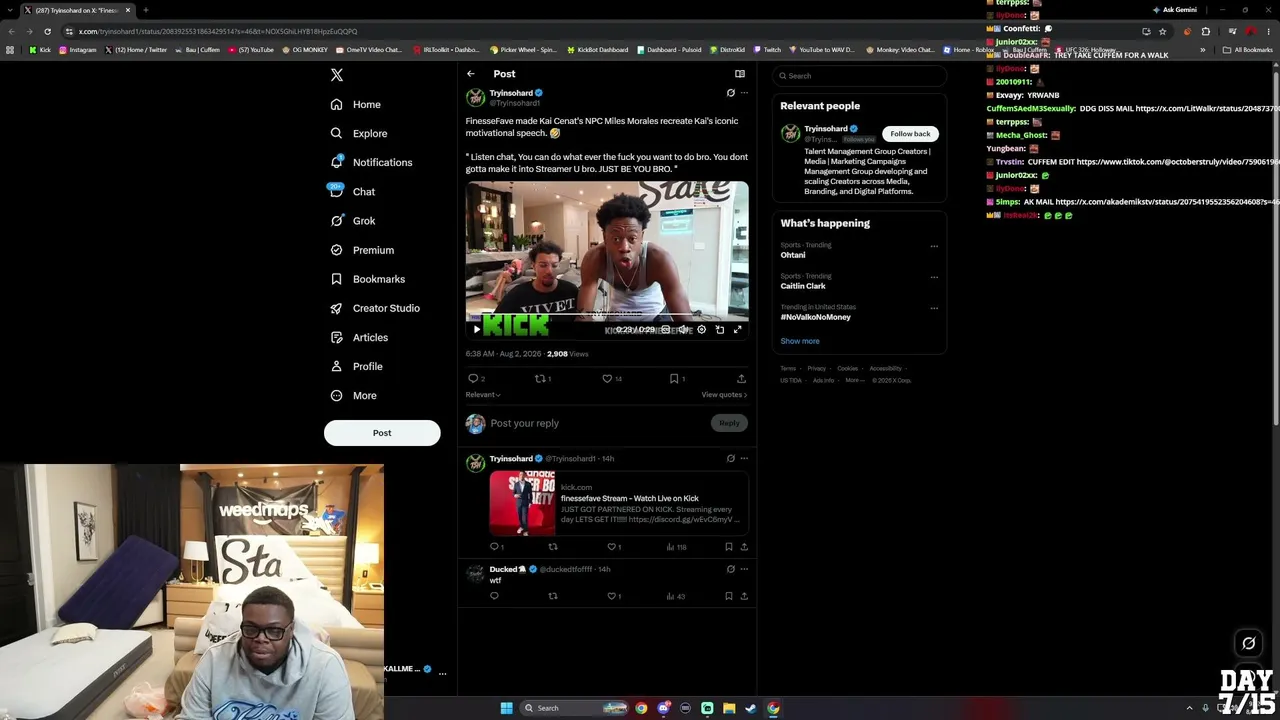Screen dimensions: 1280x720
Task: Open Chat in the X sidebar
Action: pos(353,191)
